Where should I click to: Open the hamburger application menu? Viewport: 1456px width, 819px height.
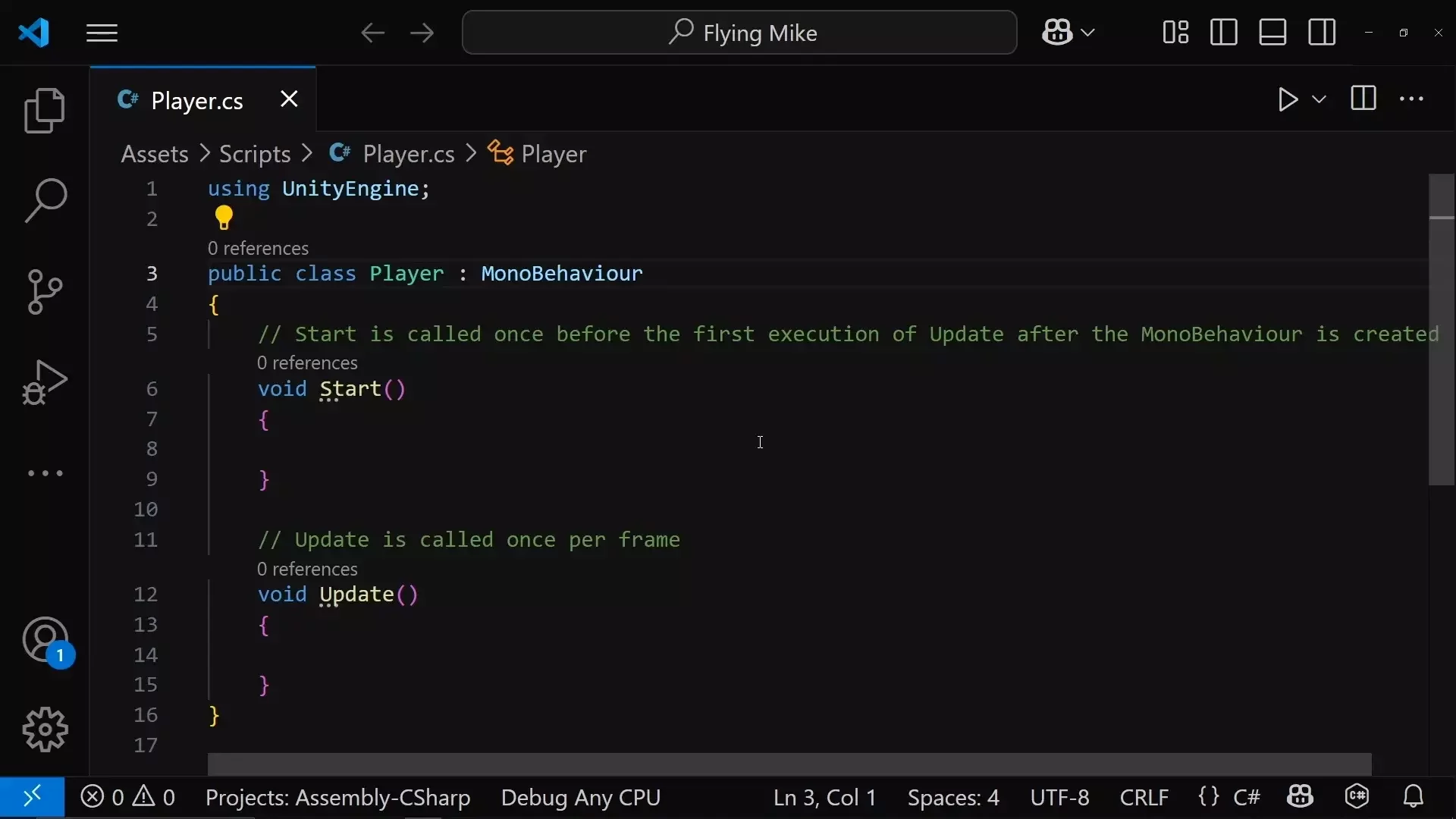[x=102, y=33]
